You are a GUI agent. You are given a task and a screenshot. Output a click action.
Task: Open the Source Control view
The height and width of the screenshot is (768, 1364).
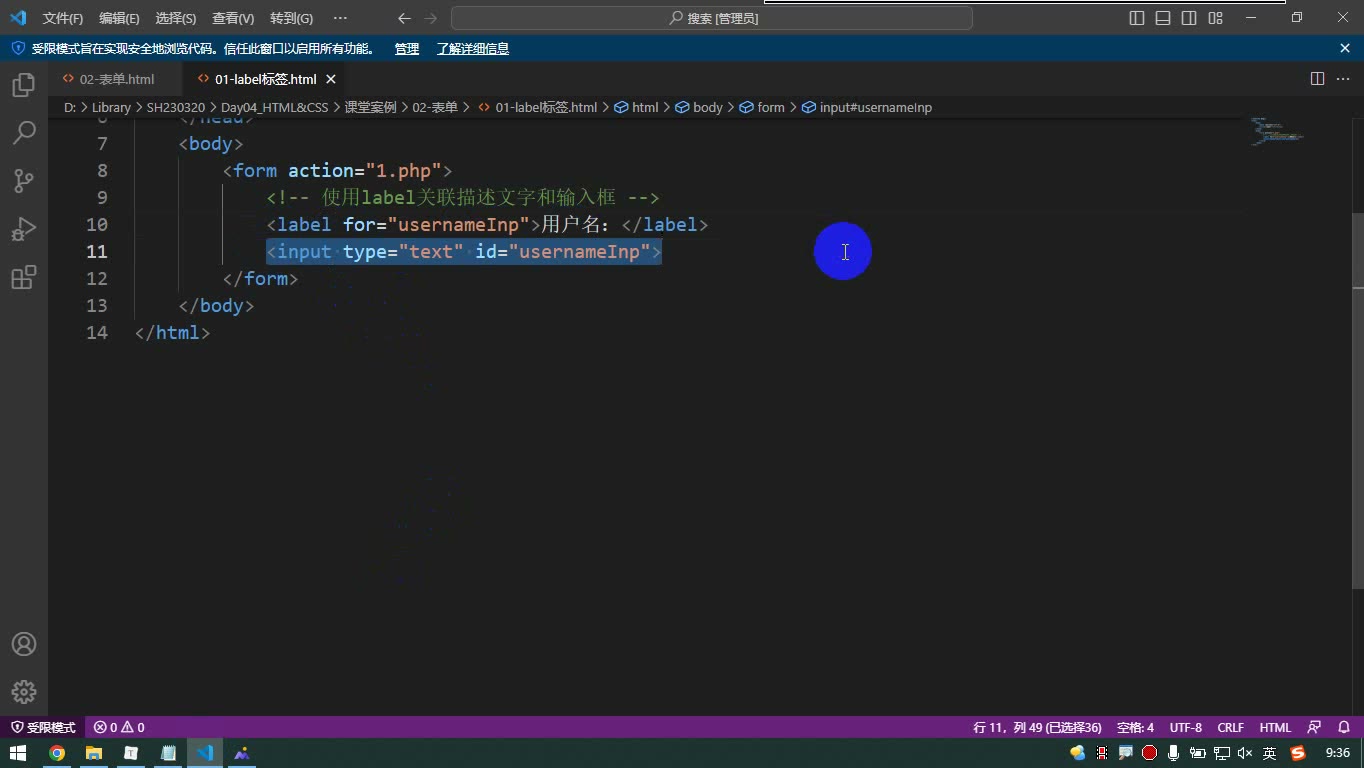(24, 181)
